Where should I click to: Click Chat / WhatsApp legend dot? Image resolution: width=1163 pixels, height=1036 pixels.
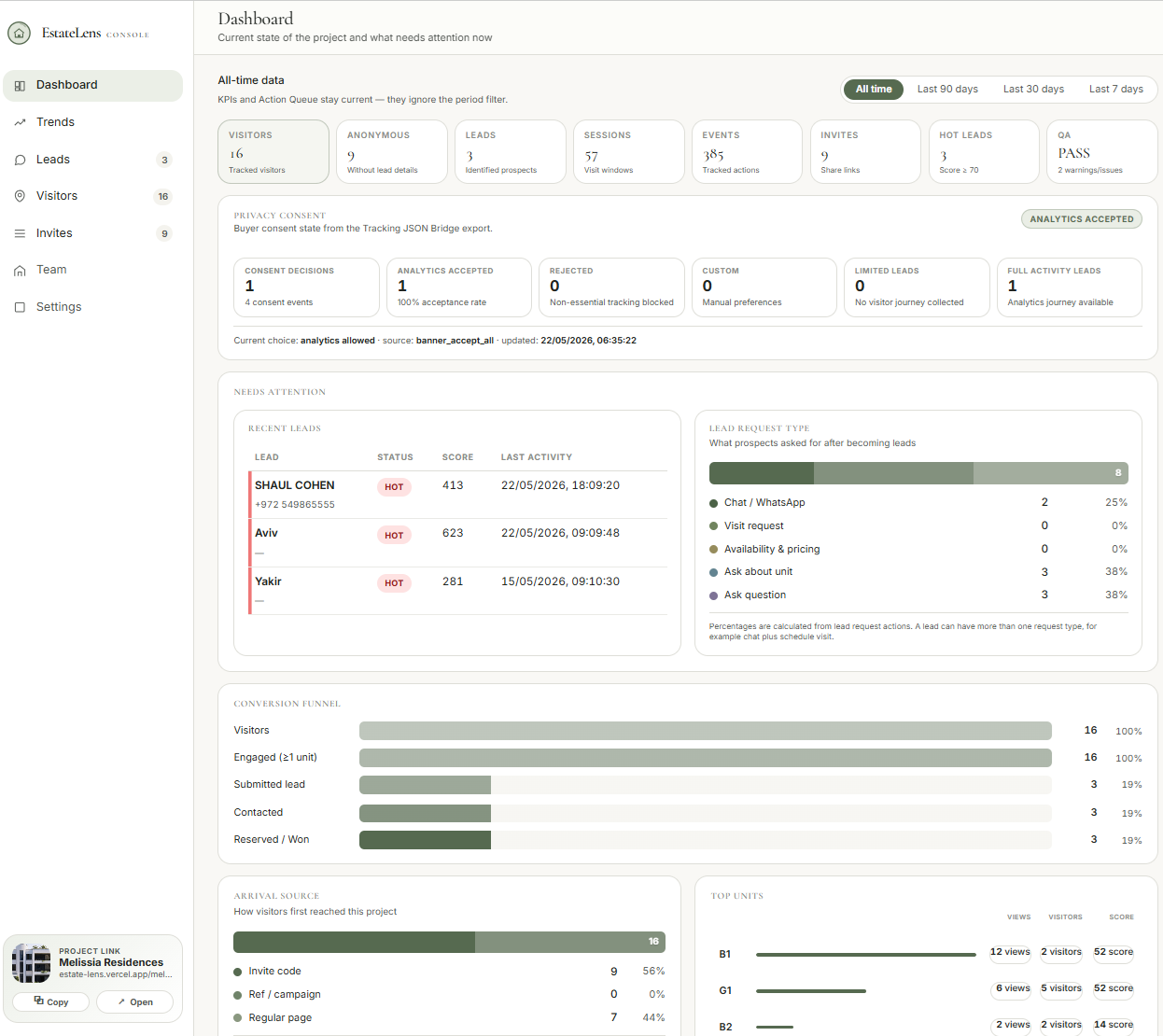point(714,503)
